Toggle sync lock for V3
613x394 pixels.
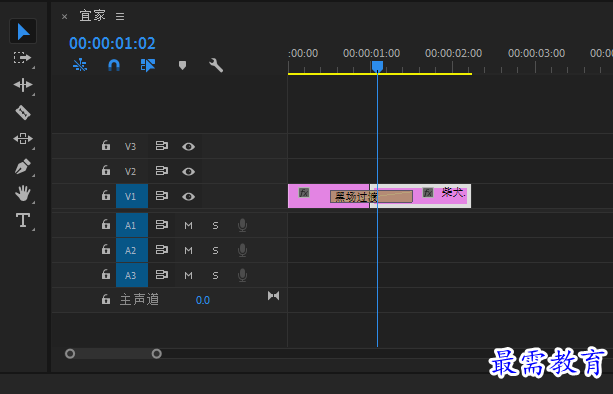tap(161, 146)
